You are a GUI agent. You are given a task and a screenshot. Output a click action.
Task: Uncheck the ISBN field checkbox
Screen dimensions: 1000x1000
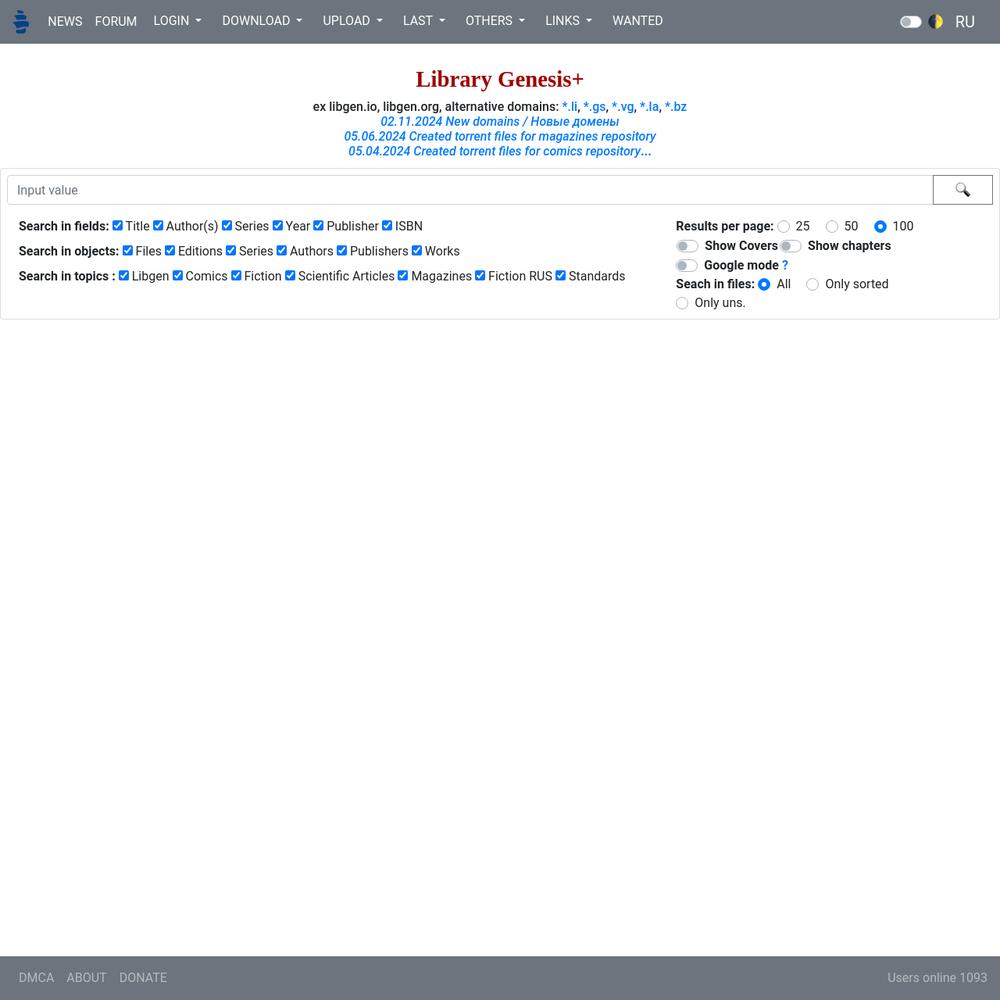(387, 226)
